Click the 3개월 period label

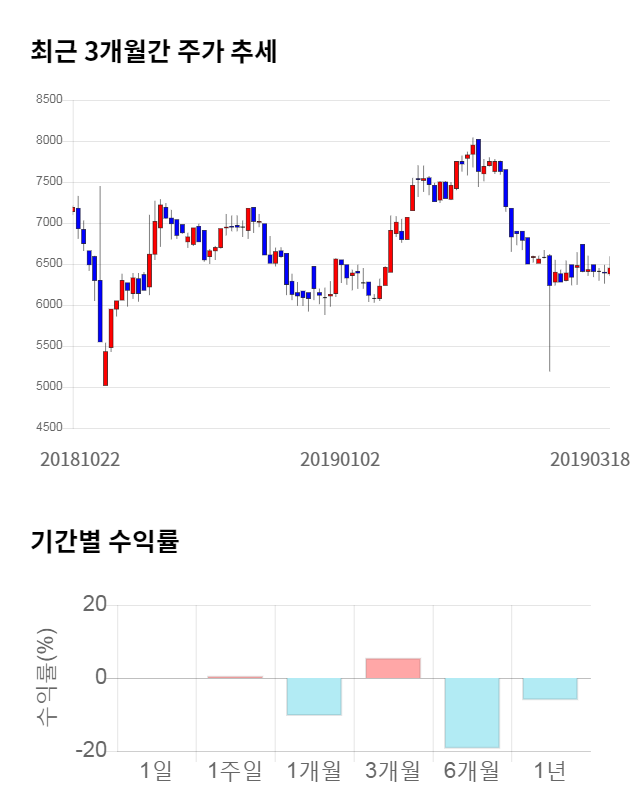coord(393,771)
